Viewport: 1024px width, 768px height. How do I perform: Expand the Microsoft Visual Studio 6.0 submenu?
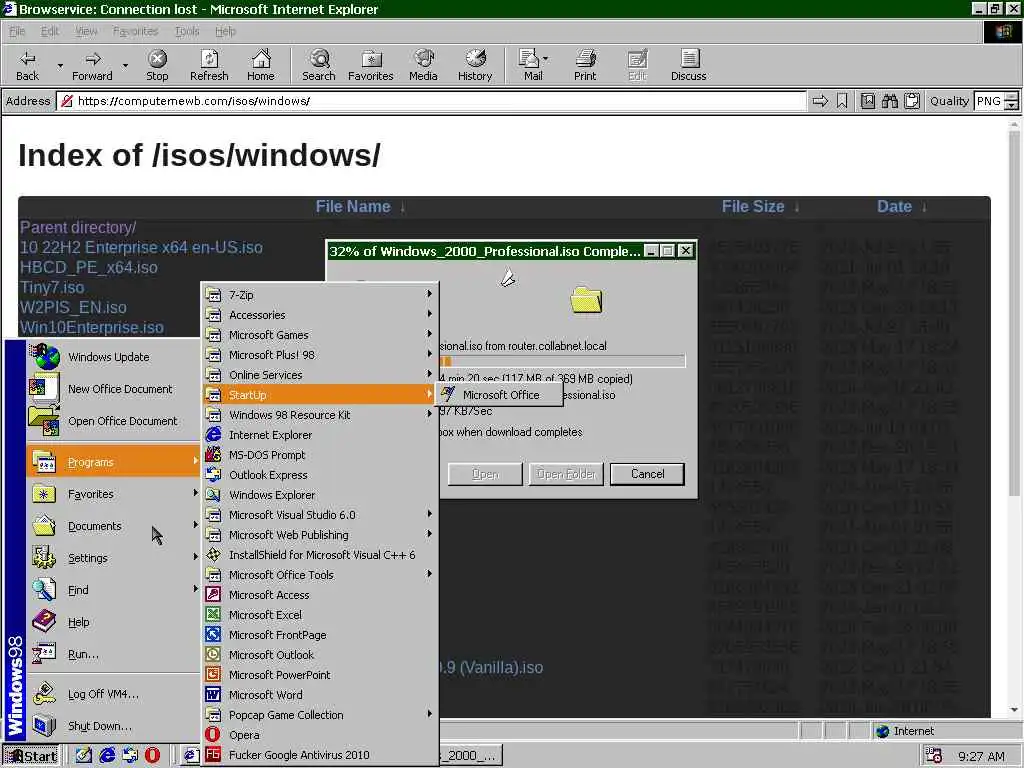[x=319, y=515]
